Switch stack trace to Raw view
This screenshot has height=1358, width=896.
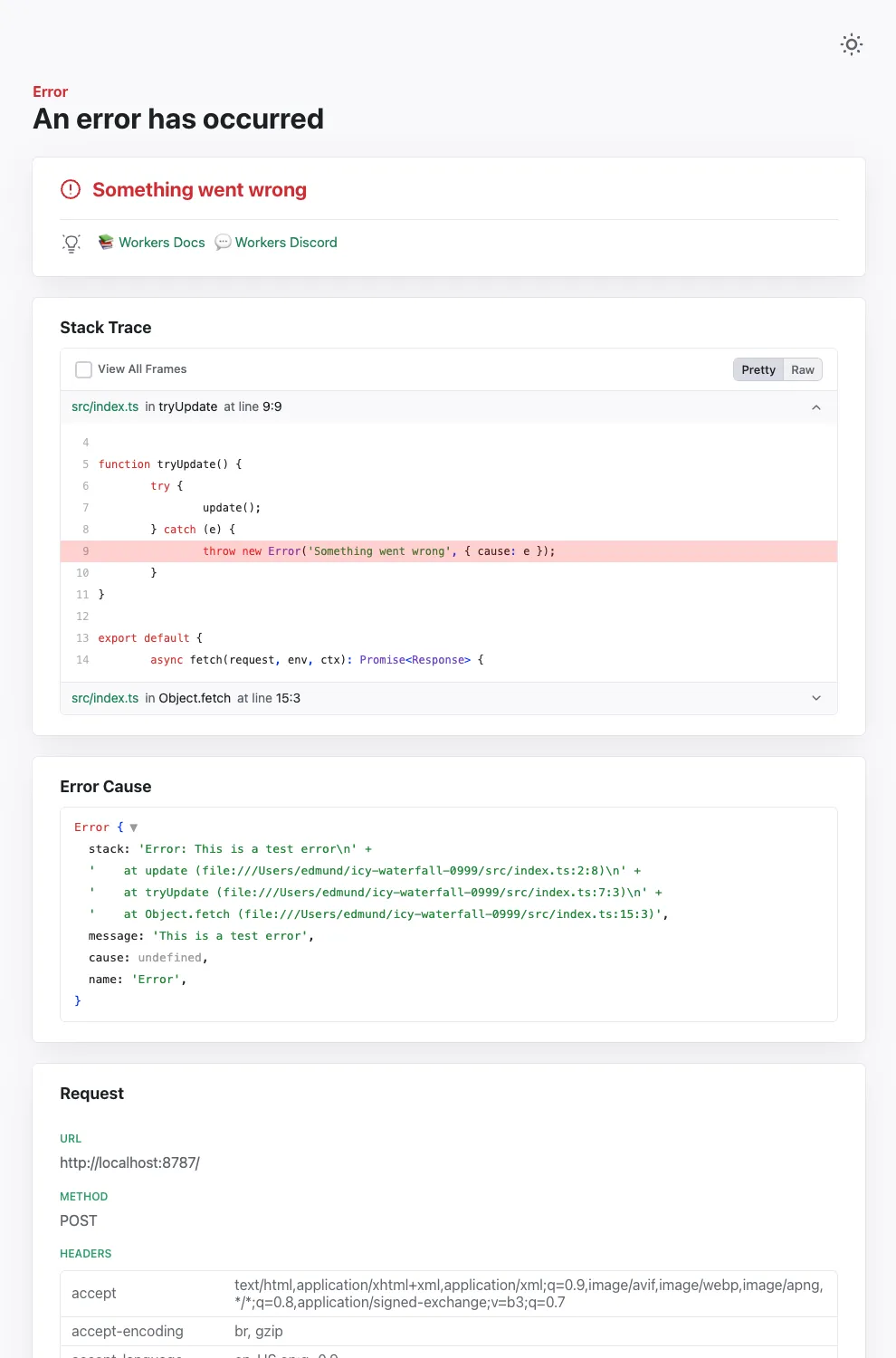pyautogui.click(x=802, y=369)
